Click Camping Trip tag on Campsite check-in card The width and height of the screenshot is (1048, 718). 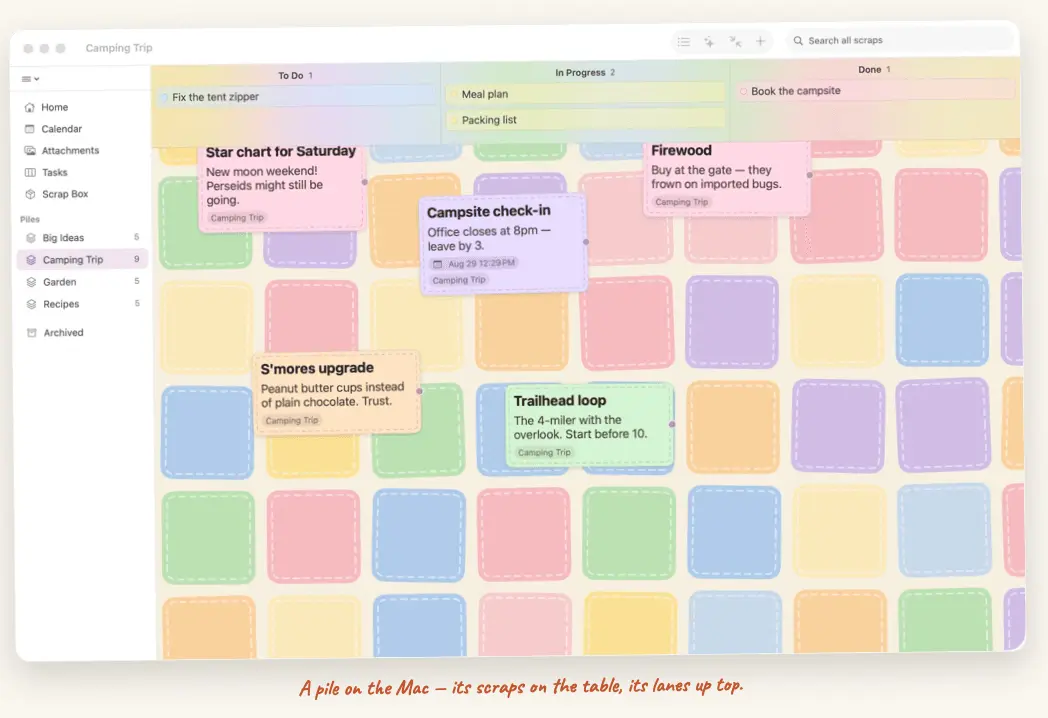point(458,280)
